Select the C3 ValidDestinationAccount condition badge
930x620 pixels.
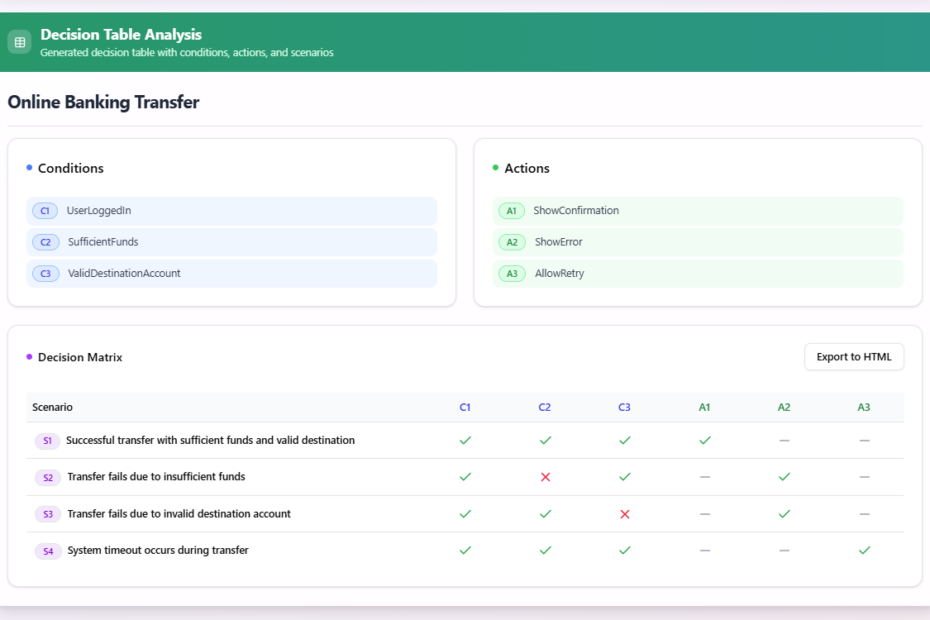pyautogui.click(x=45, y=273)
